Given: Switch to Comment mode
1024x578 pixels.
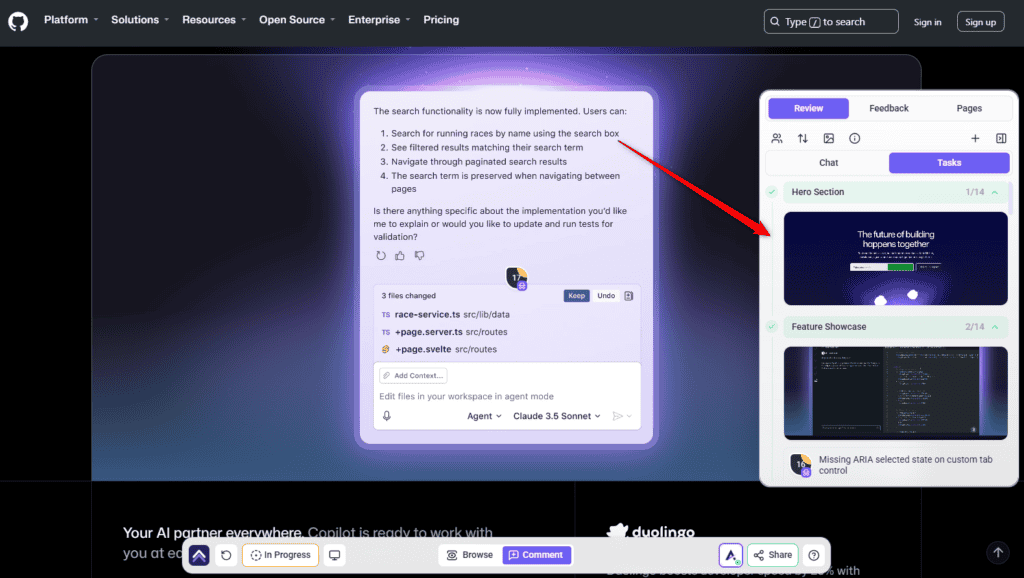Looking at the screenshot, I should 537,555.
